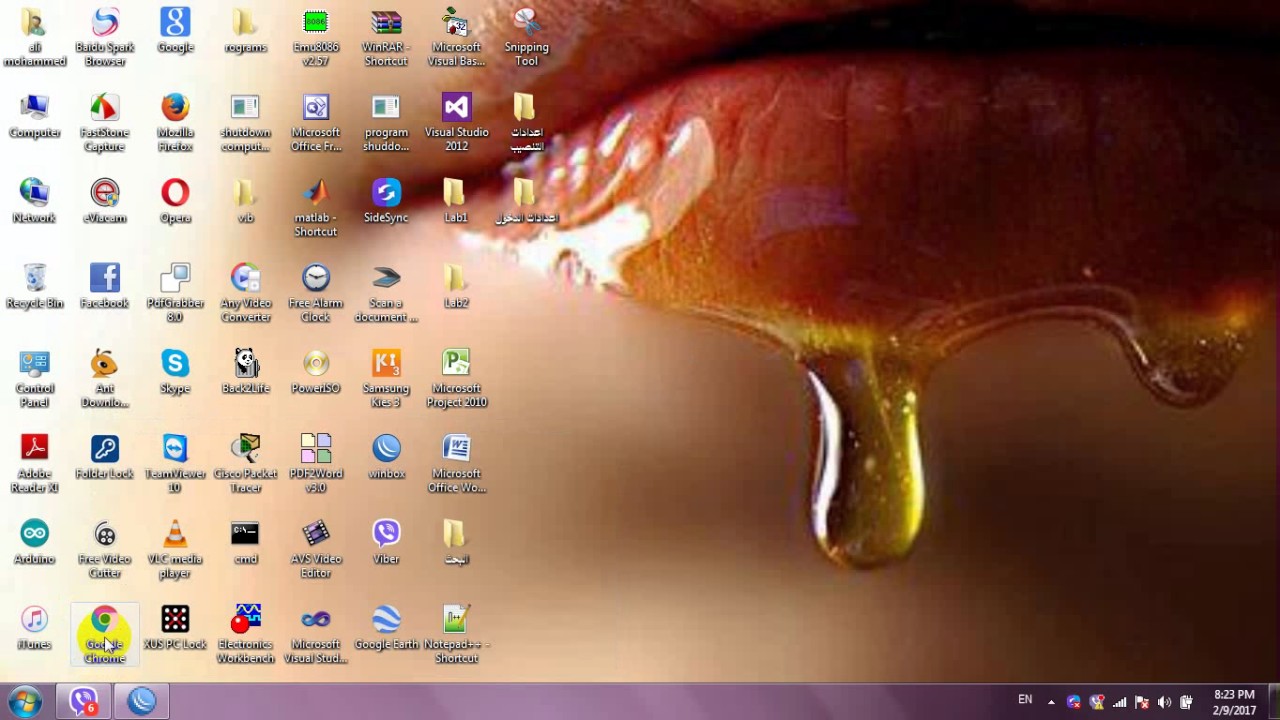Select the eViacam icon
Screen dimensions: 1280x720
click(105, 201)
